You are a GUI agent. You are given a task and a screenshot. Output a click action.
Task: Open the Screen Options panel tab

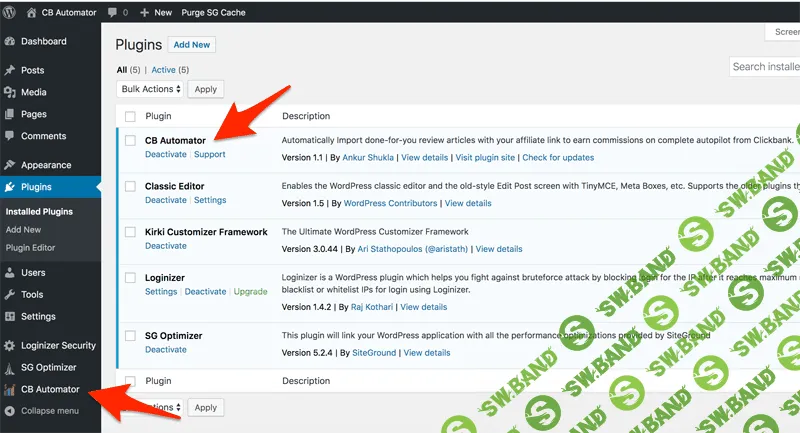click(785, 32)
